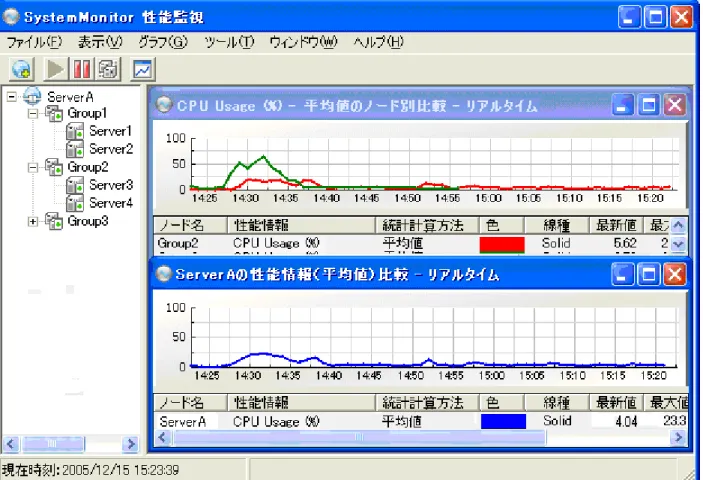Open the グラフ(G) menu
The height and width of the screenshot is (480, 703).
tap(162, 42)
